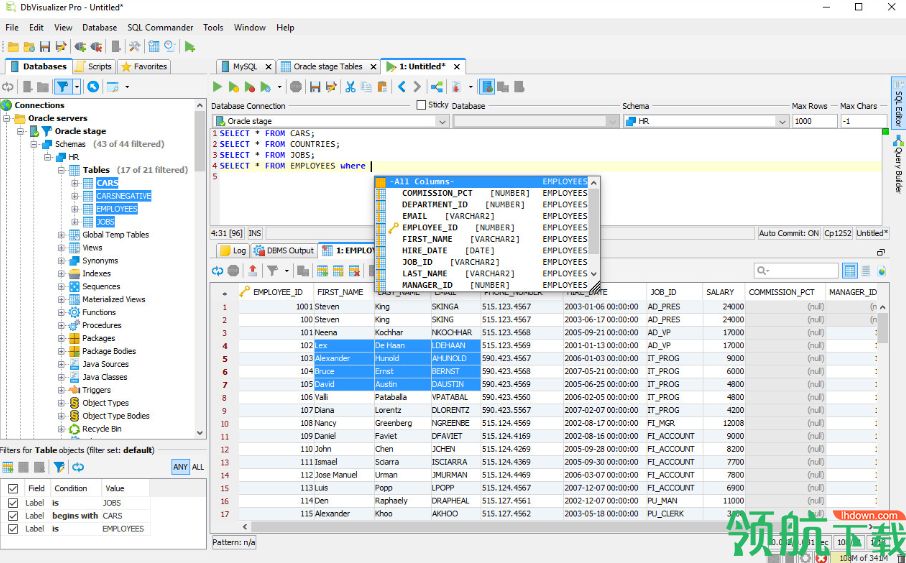This screenshot has height=563, width=906.
Task: Select the ANY match toggle
Action: tap(180, 467)
